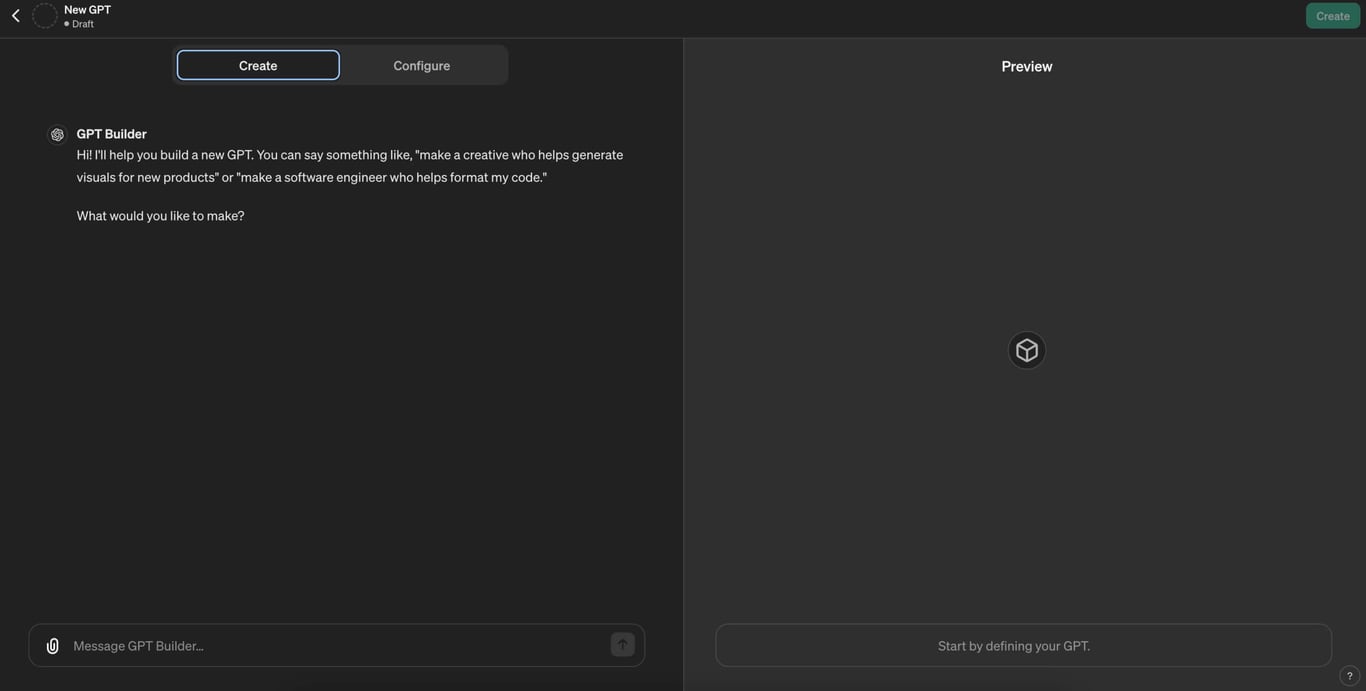Click the Draft status dot indicator
The width and height of the screenshot is (1366, 691).
coord(67,24)
